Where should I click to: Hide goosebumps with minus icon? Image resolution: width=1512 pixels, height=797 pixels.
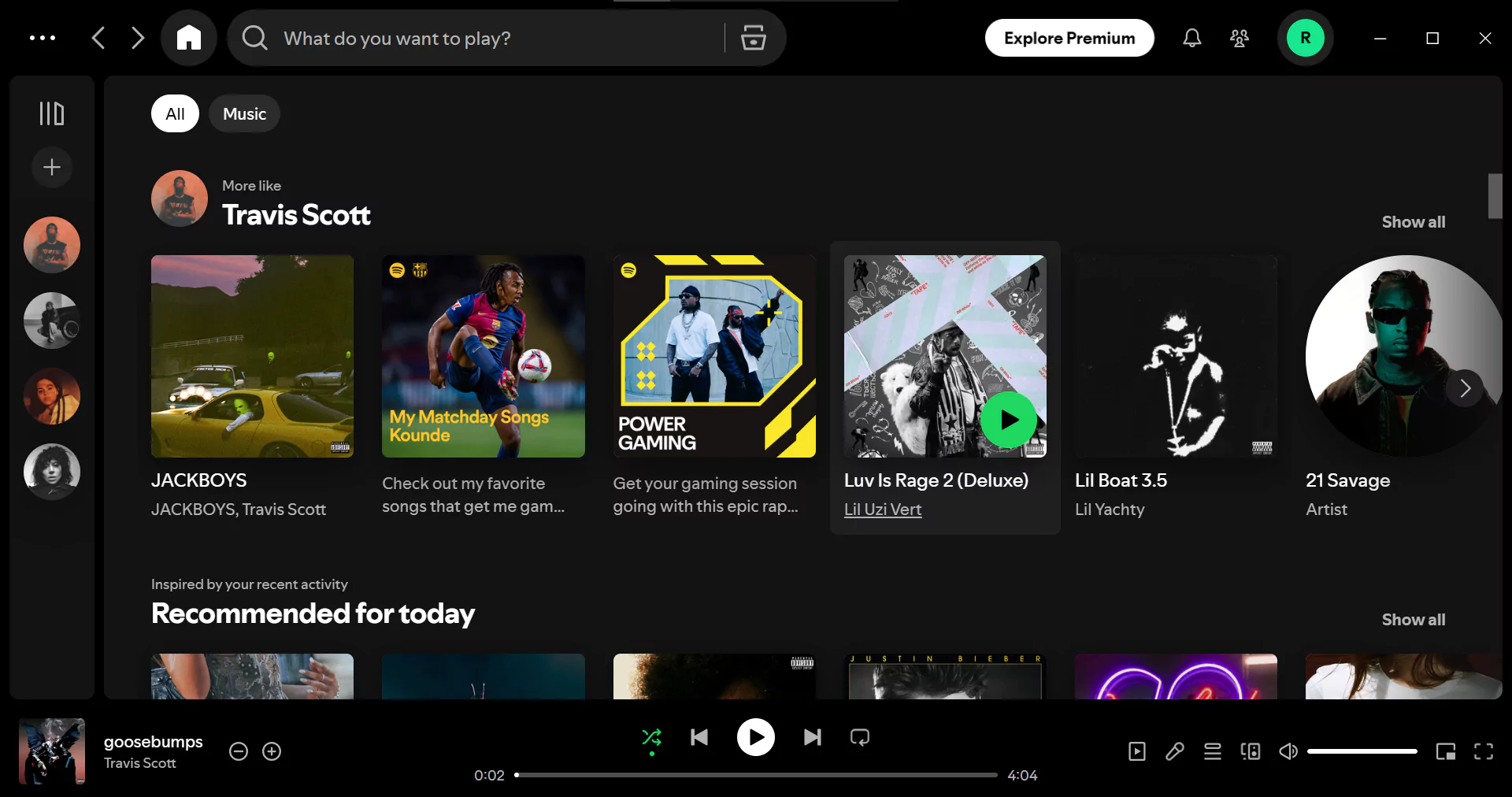tap(239, 751)
